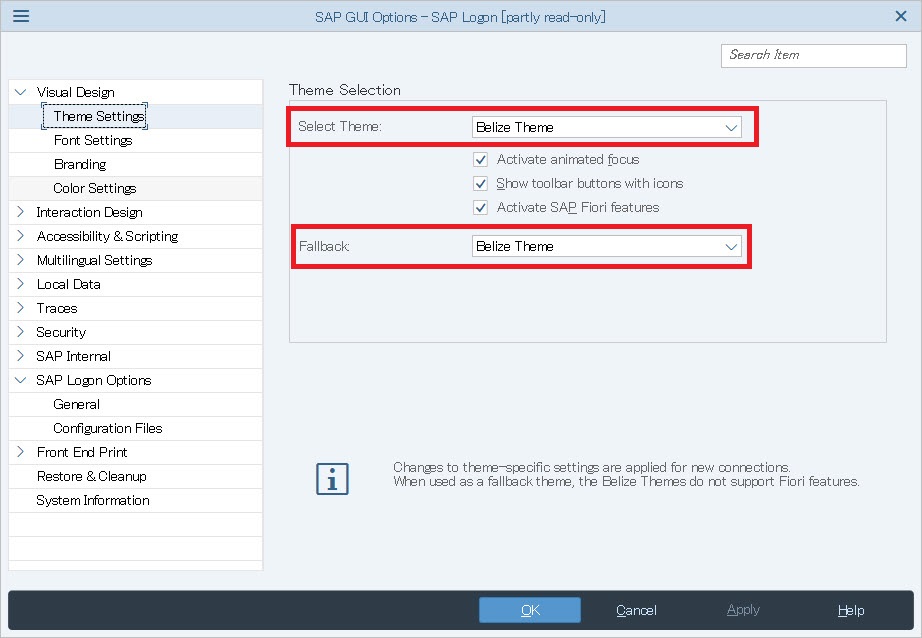The width and height of the screenshot is (922, 638).
Task: Open Font Settings in the tree
Action: tap(93, 141)
